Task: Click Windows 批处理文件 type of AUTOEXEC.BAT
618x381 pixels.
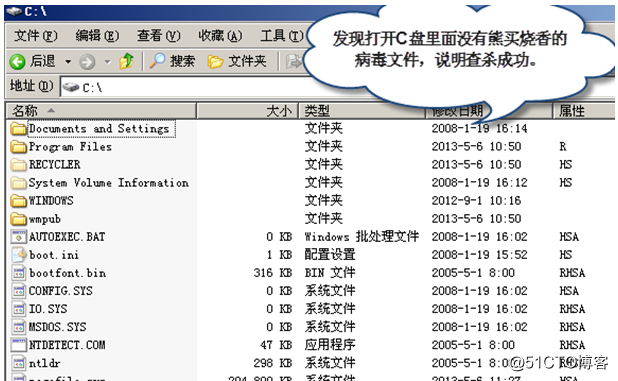Action: 361,237
